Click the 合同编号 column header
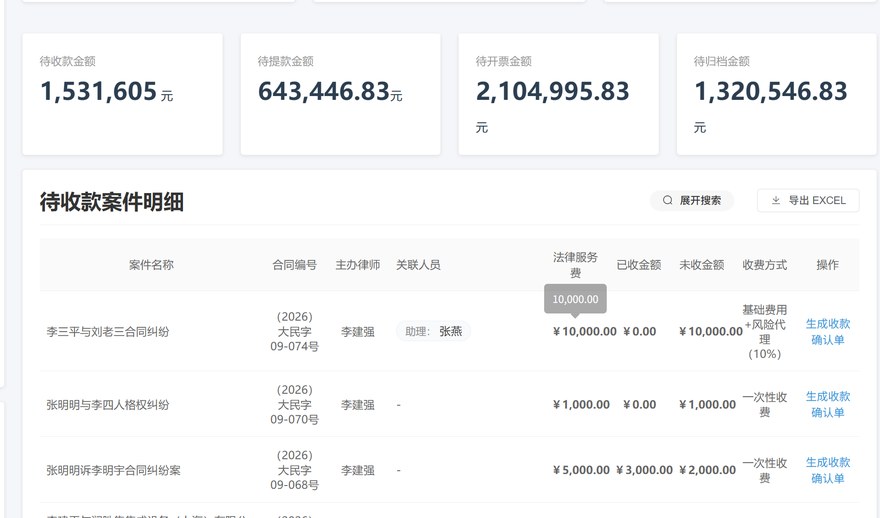 [294, 265]
